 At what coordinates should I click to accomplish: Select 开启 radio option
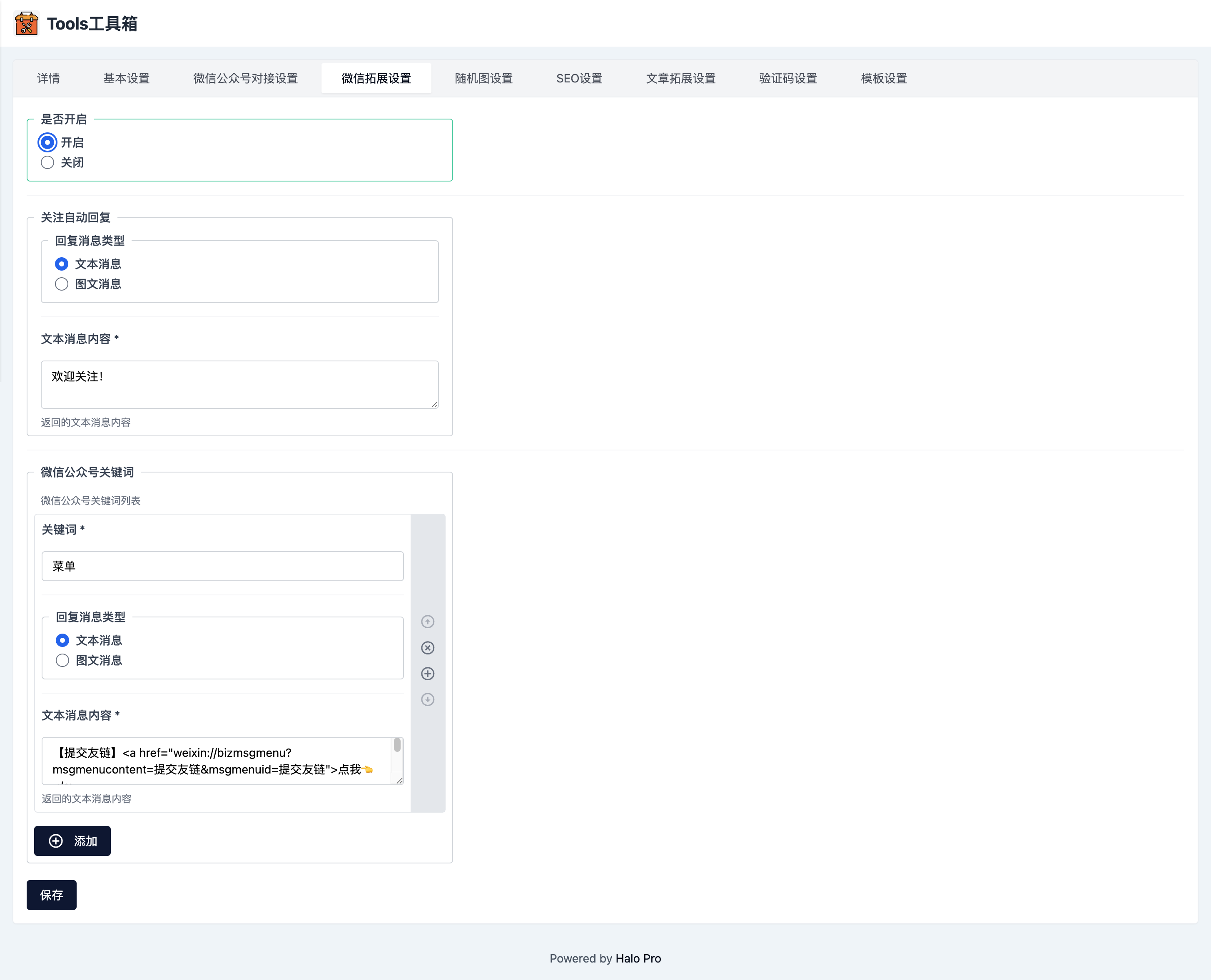click(47, 142)
